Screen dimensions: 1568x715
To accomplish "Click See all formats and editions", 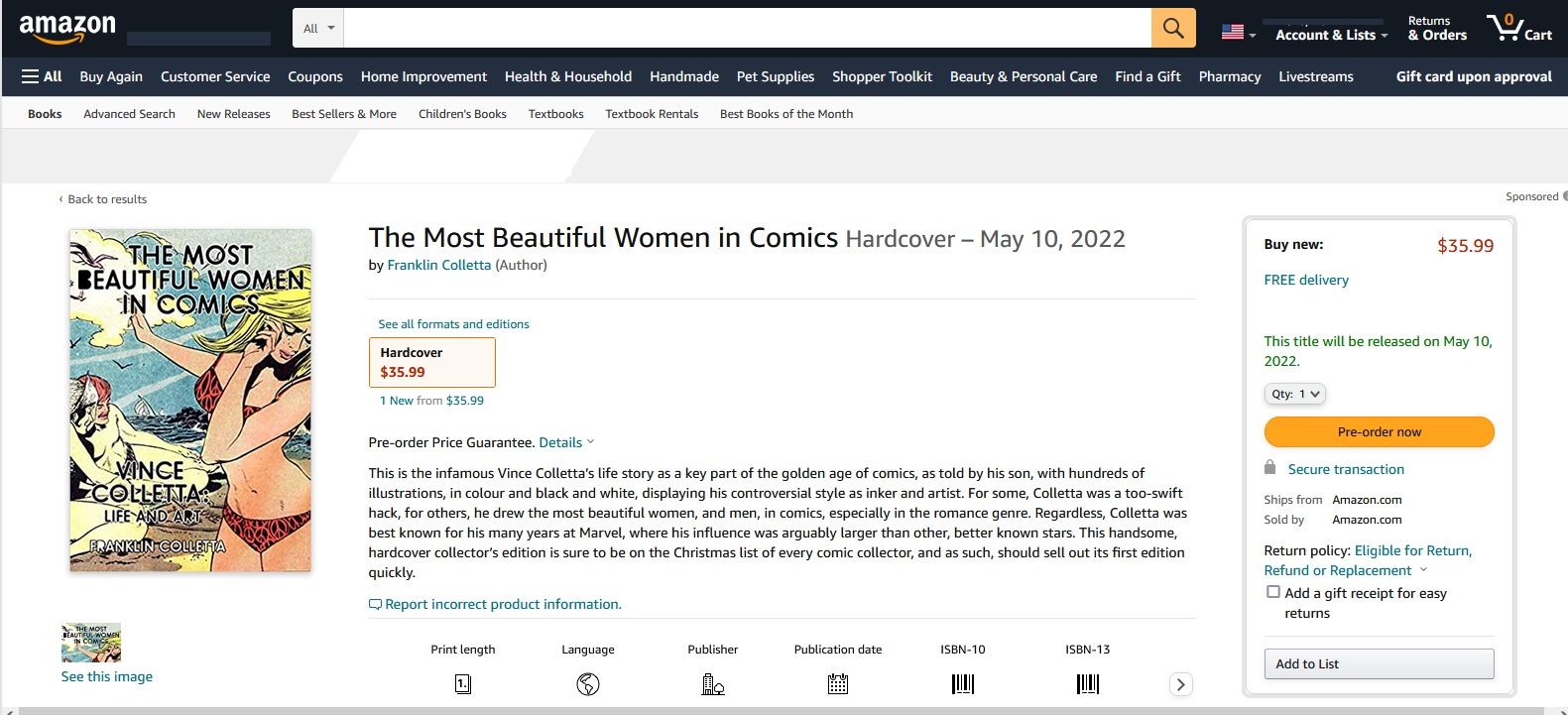I will [x=453, y=324].
